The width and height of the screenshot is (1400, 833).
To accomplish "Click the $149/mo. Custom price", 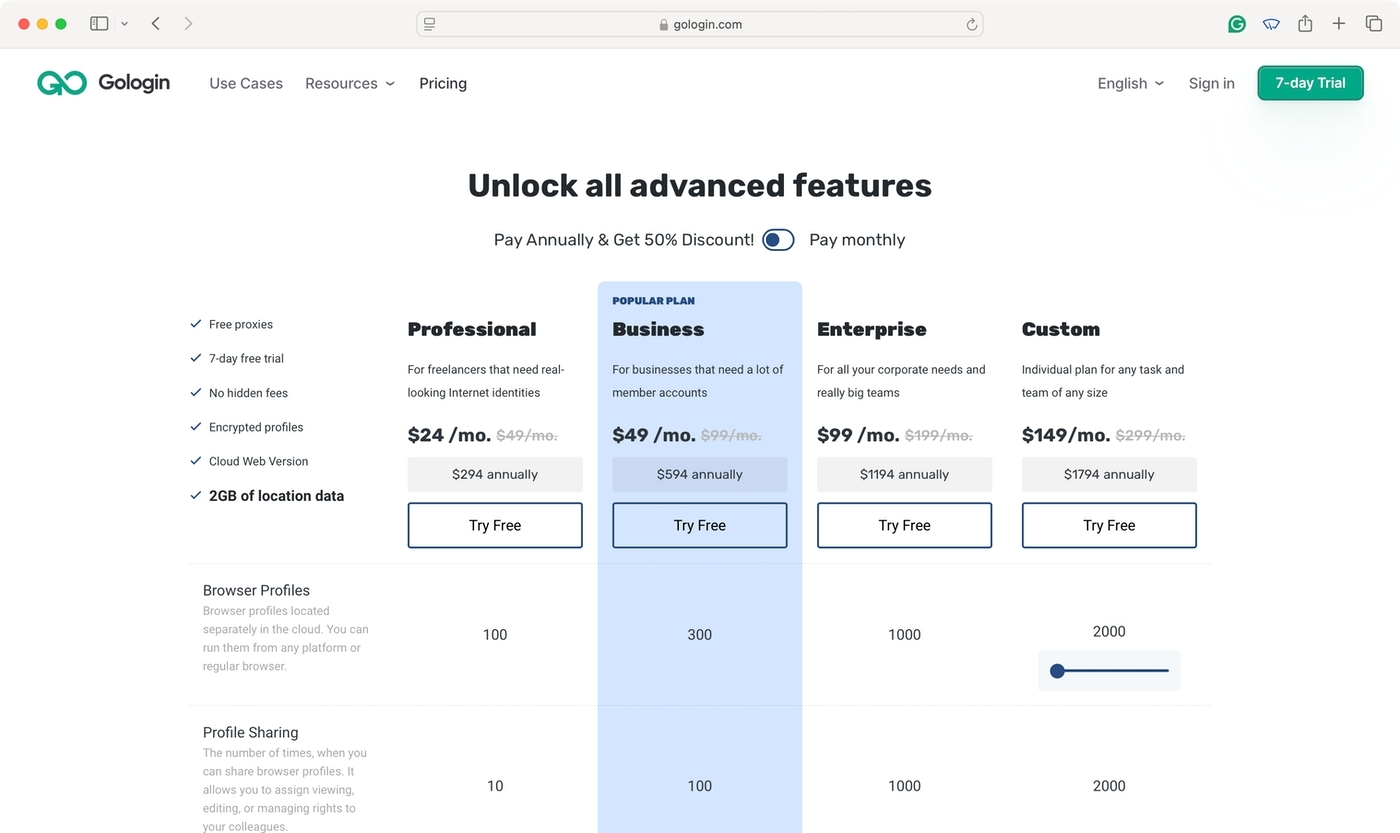I will (x=1066, y=435).
